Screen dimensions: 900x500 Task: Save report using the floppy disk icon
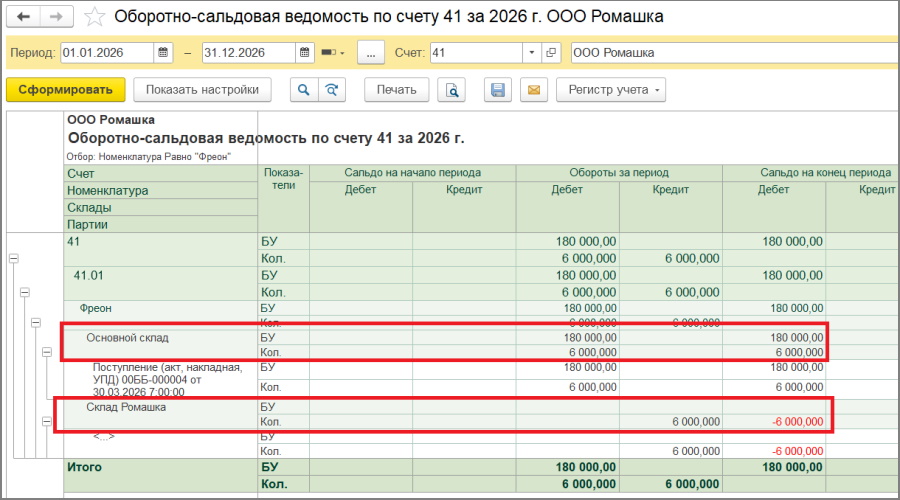click(498, 90)
